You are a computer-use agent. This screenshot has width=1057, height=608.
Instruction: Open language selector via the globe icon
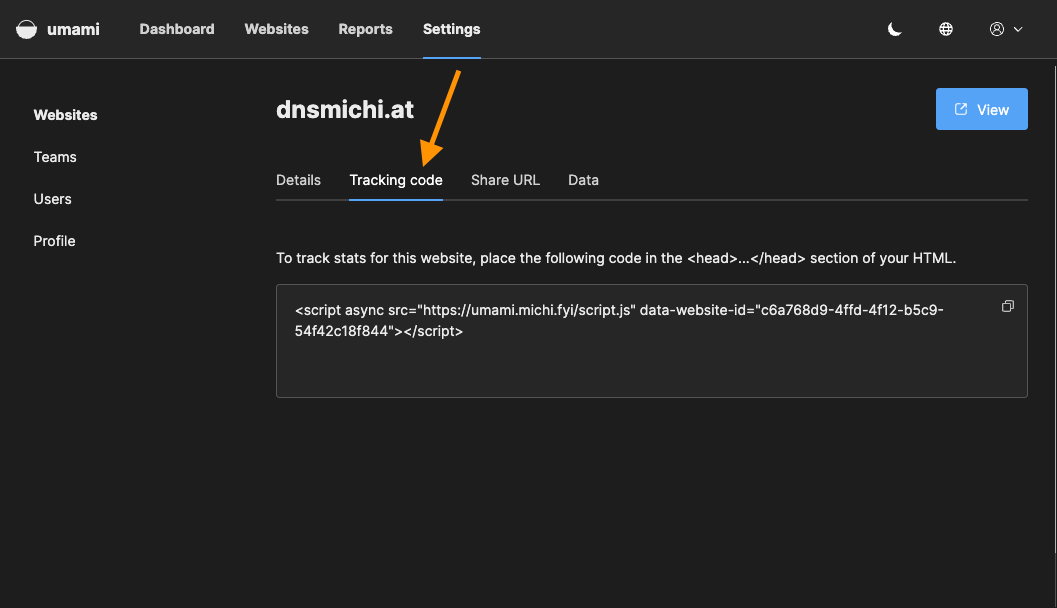(946, 29)
